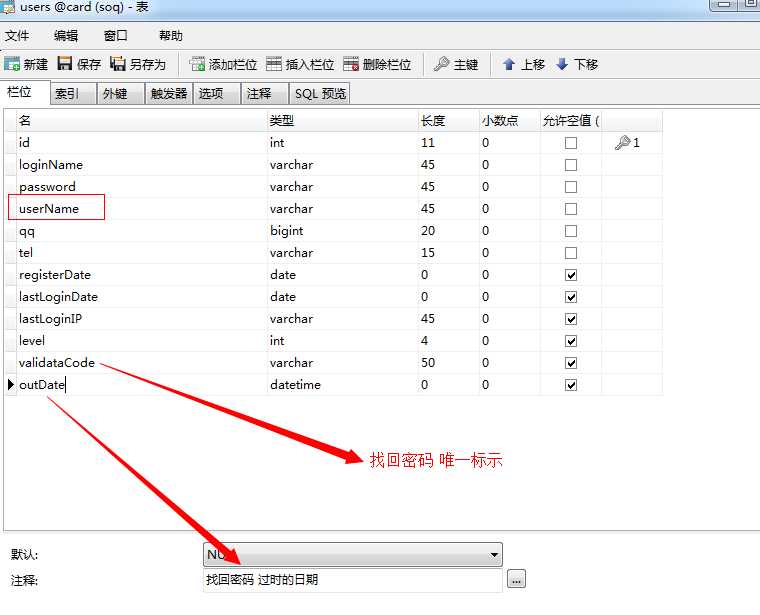Image resolution: width=760 pixels, height=615 pixels.
Task: Click the 插入栏位 (Insert Field) icon
Action: tap(274, 63)
